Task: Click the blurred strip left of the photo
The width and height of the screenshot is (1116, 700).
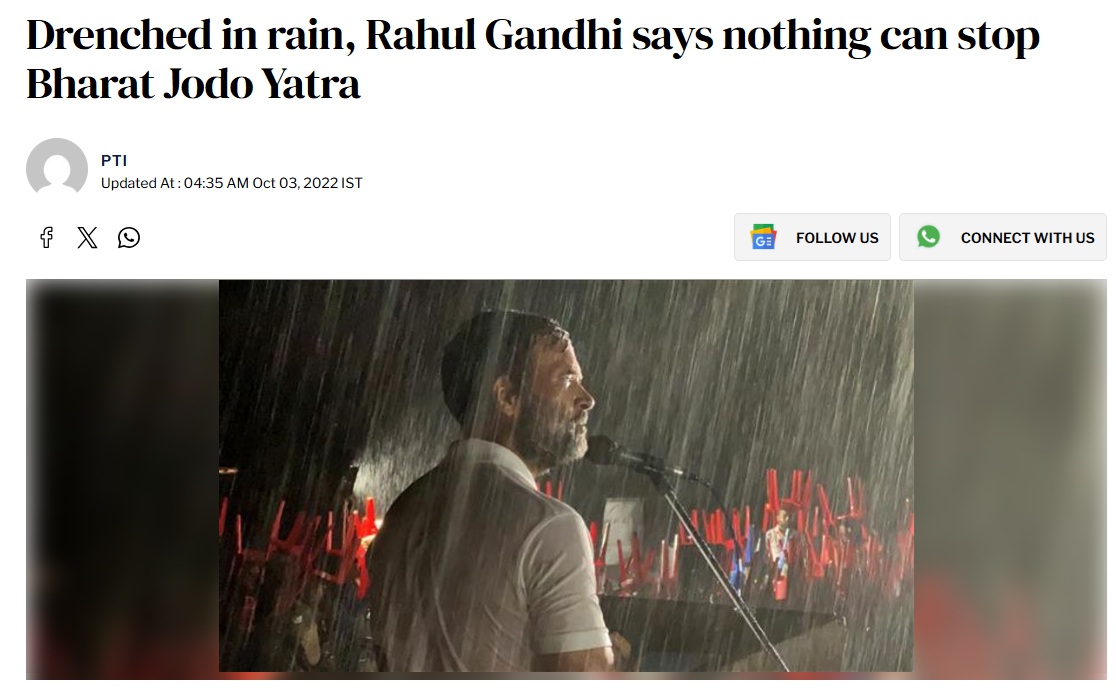Action: click(x=122, y=479)
